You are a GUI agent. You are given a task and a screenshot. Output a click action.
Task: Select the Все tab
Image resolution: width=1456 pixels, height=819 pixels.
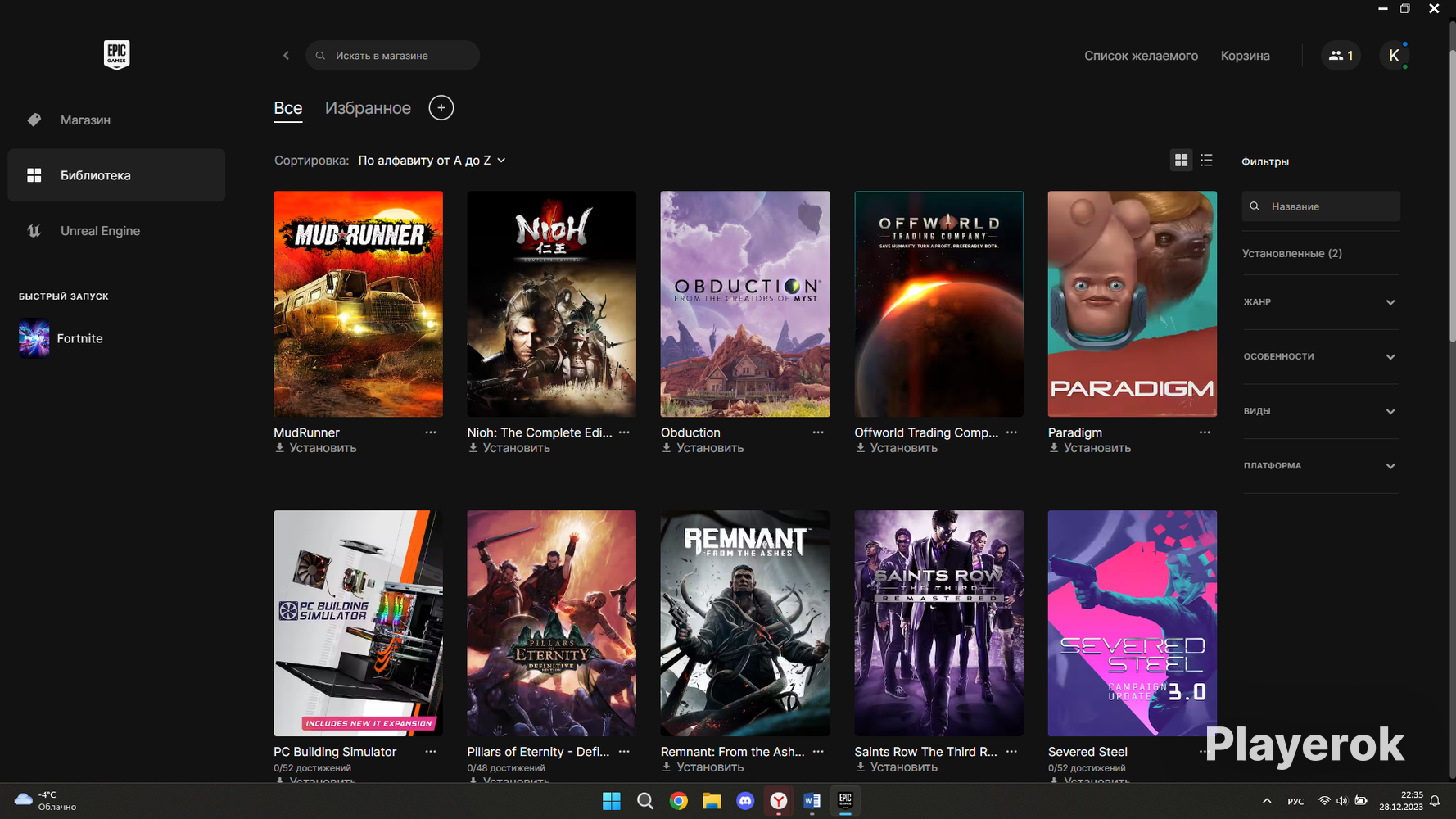click(288, 108)
